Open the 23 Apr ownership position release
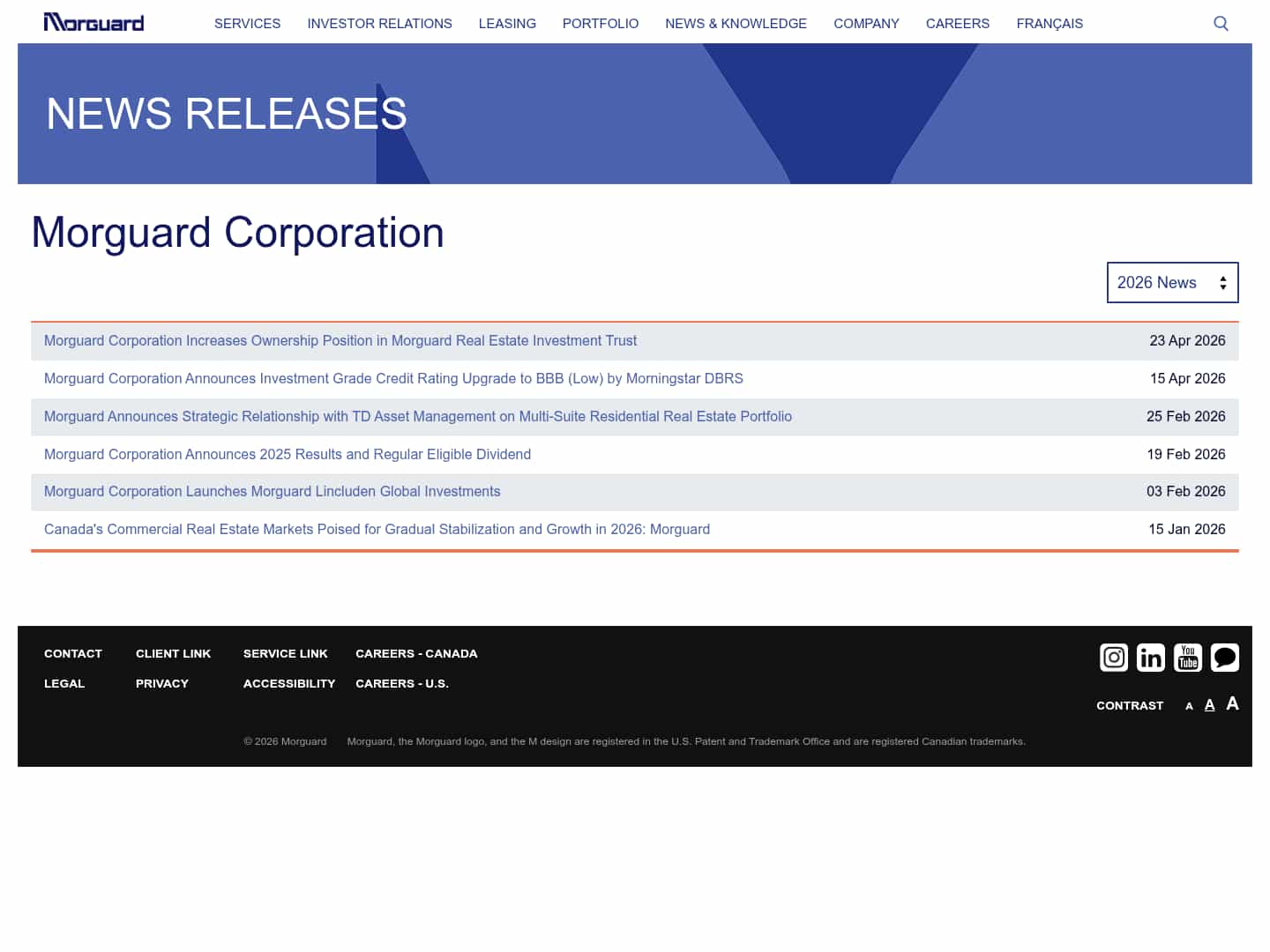1270x952 pixels. [340, 340]
